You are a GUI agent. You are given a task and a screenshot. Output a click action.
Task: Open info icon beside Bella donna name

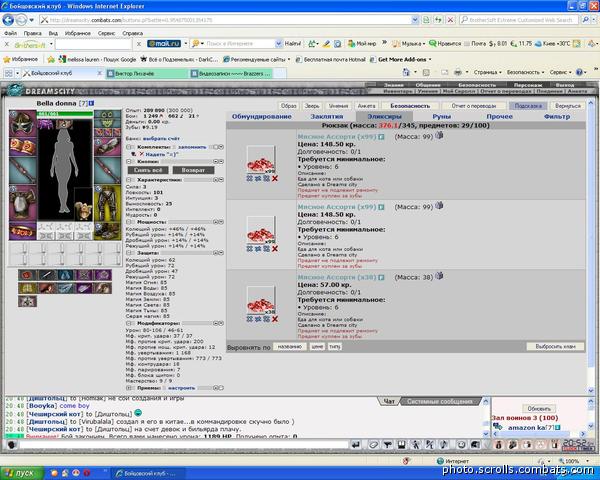(91, 103)
